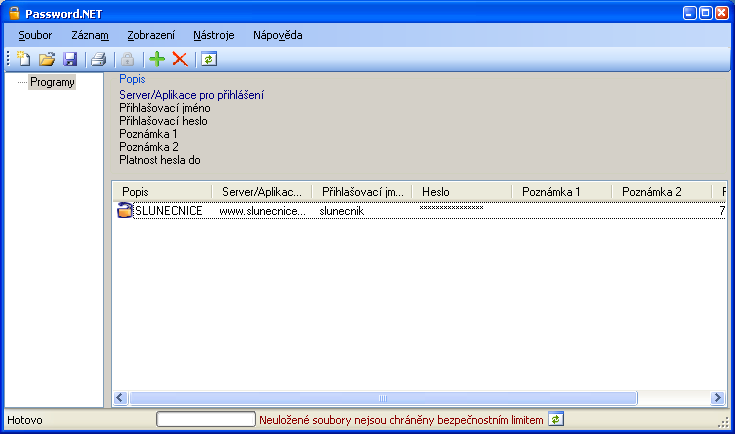
Task: Click the Password.NET lock title icon
Action: tap(15, 13)
